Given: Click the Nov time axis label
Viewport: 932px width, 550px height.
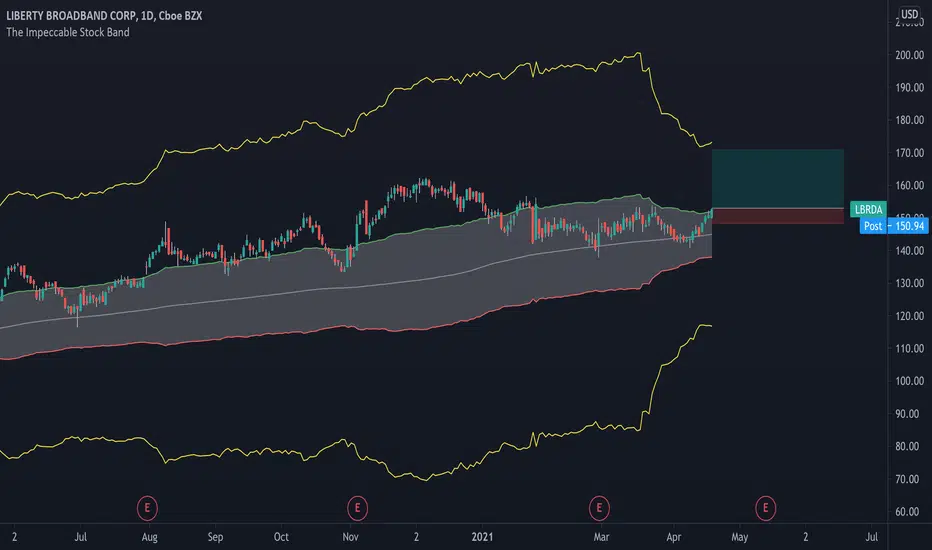Looking at the screenshot, I should tap(350, 537).
